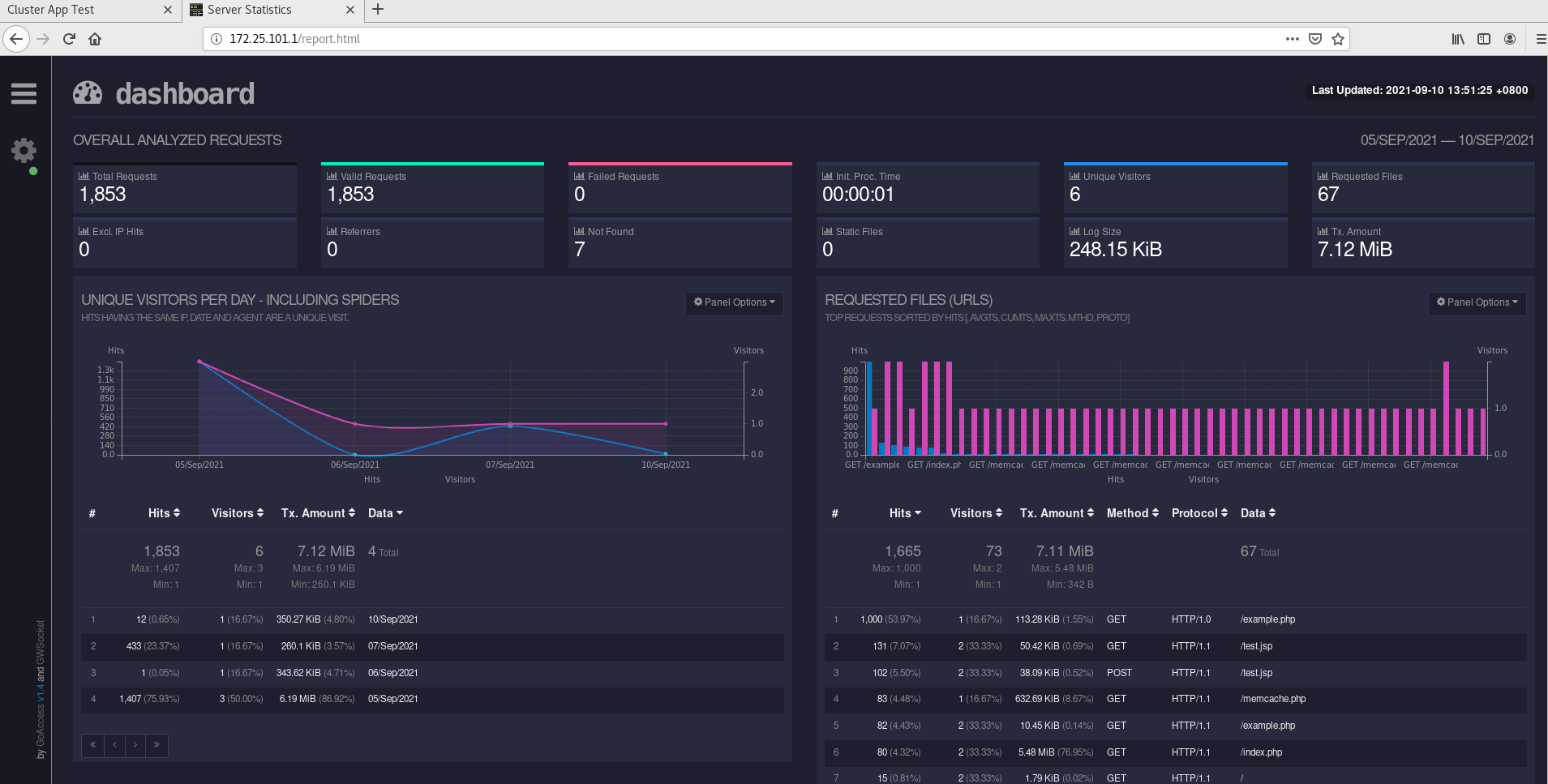Bookmark this page with star icon
The height and width of the screenshot is (784, 1548).
[1338, 39]
